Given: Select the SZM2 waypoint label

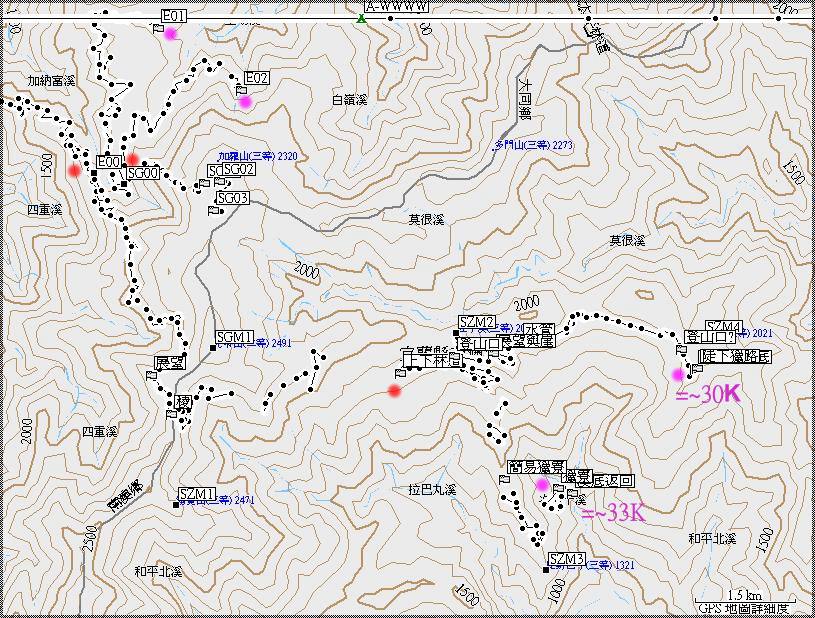Looking at the screenshot, I should pyautogui.click(x=477, y=321).
